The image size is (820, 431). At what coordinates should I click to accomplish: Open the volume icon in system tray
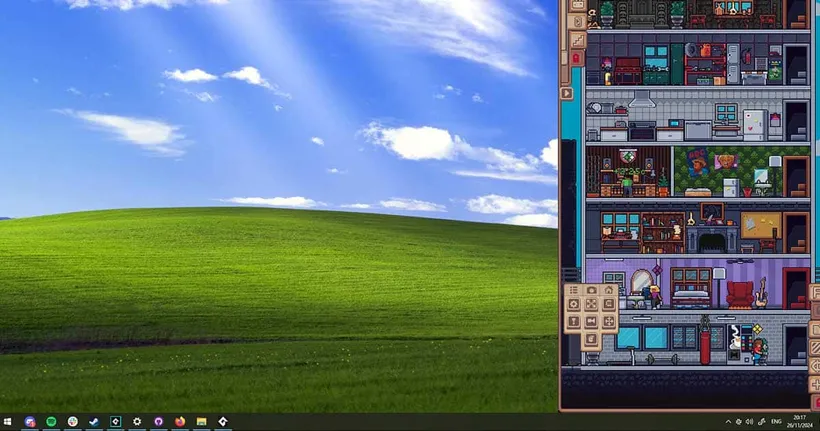[749, 422]
